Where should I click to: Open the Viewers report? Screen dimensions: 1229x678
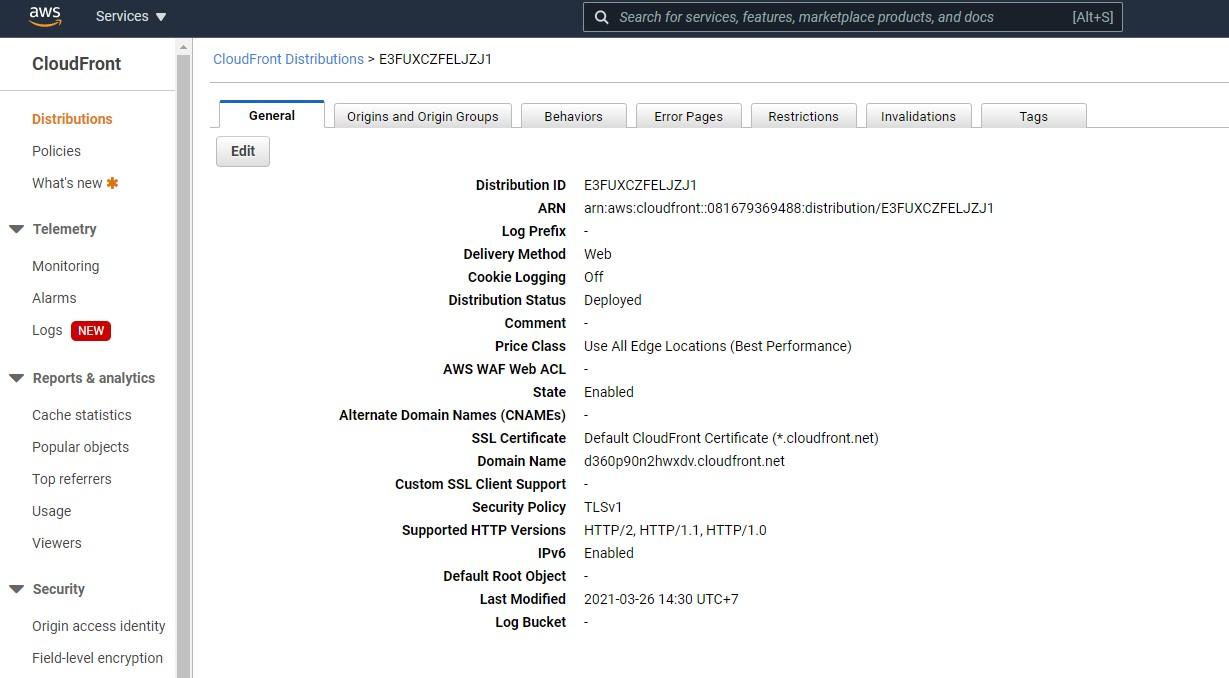pyautogui.click(x=57, y=543)
